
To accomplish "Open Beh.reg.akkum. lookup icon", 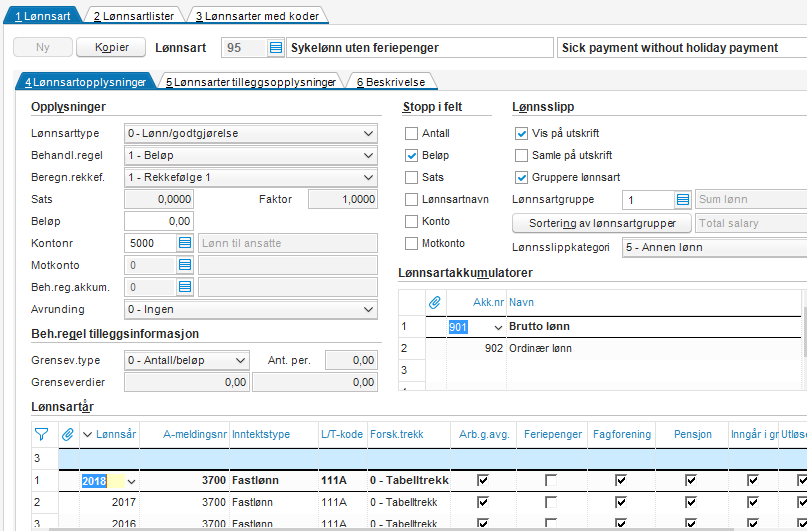I will click(x=185, y=287).
